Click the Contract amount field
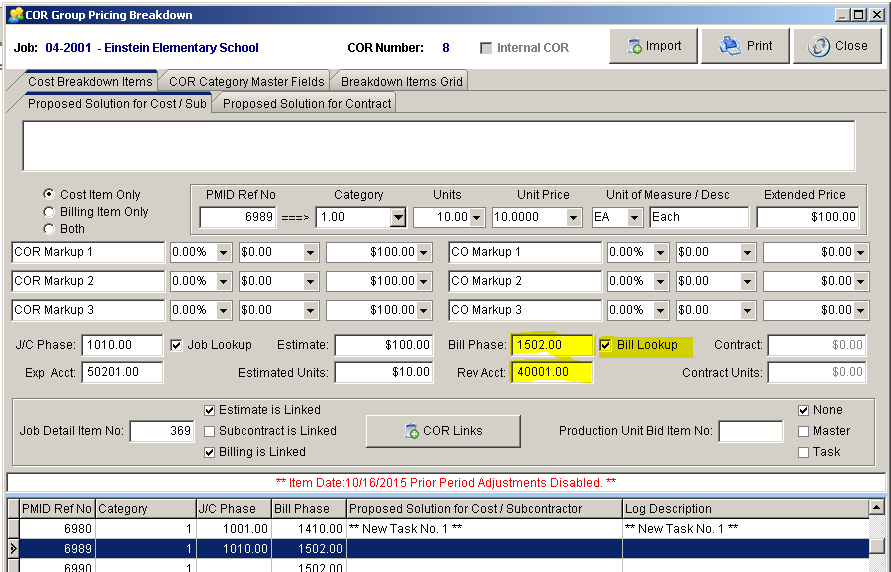 817,345
